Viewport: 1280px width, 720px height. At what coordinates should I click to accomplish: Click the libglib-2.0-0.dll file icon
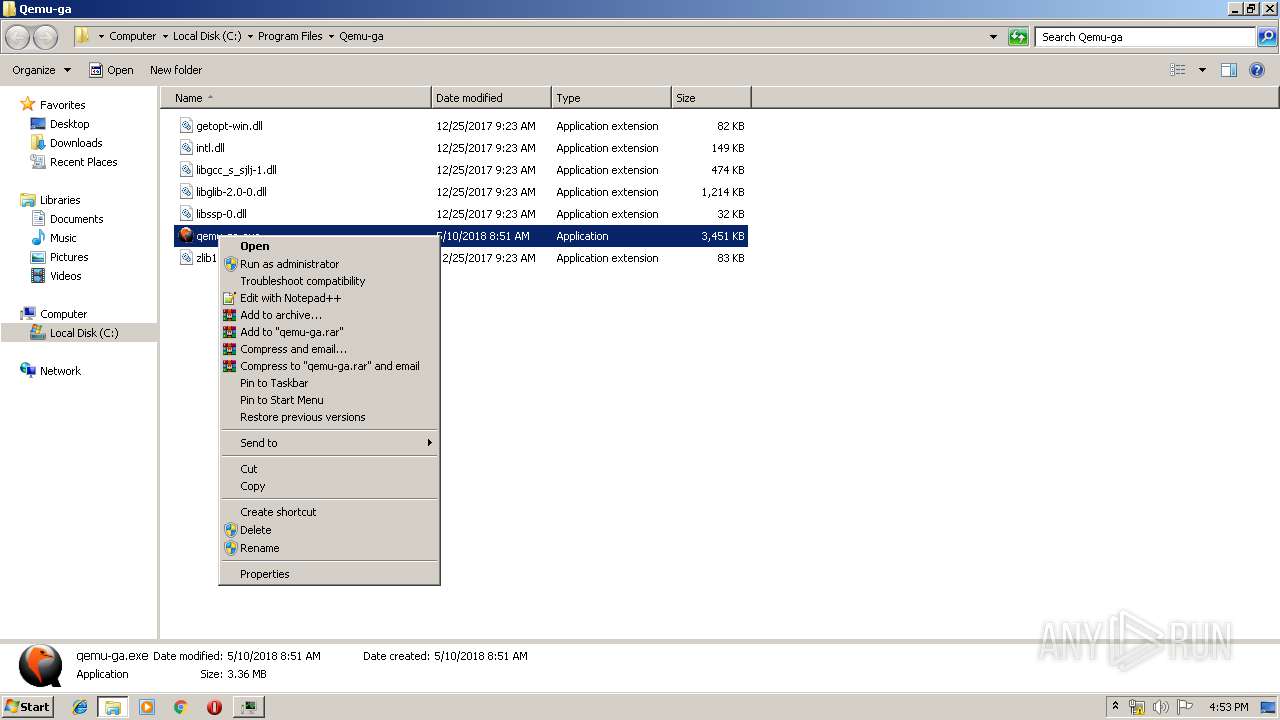(x=186, y=192)
